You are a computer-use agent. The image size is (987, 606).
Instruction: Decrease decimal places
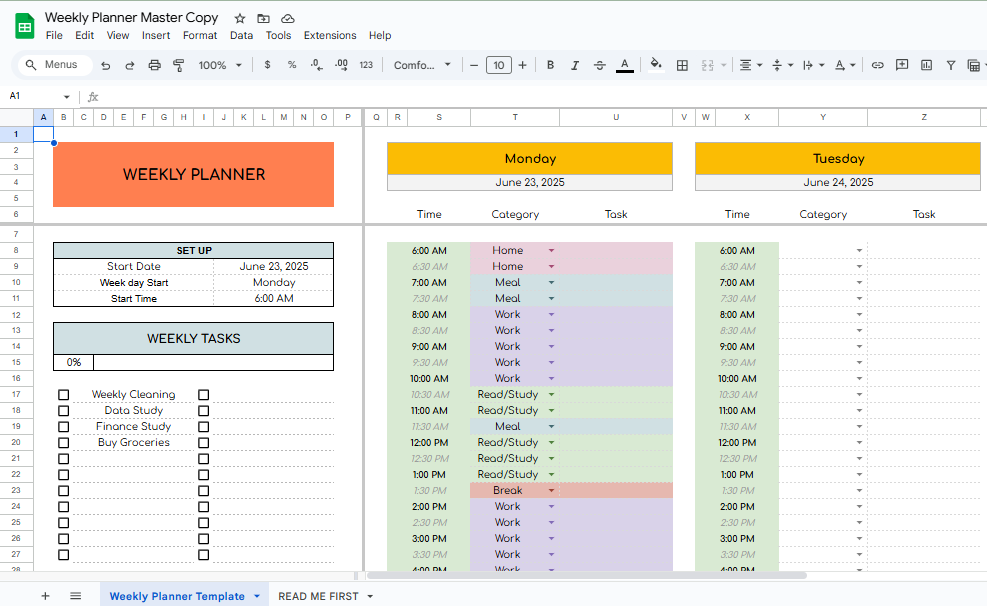[317, 65]
